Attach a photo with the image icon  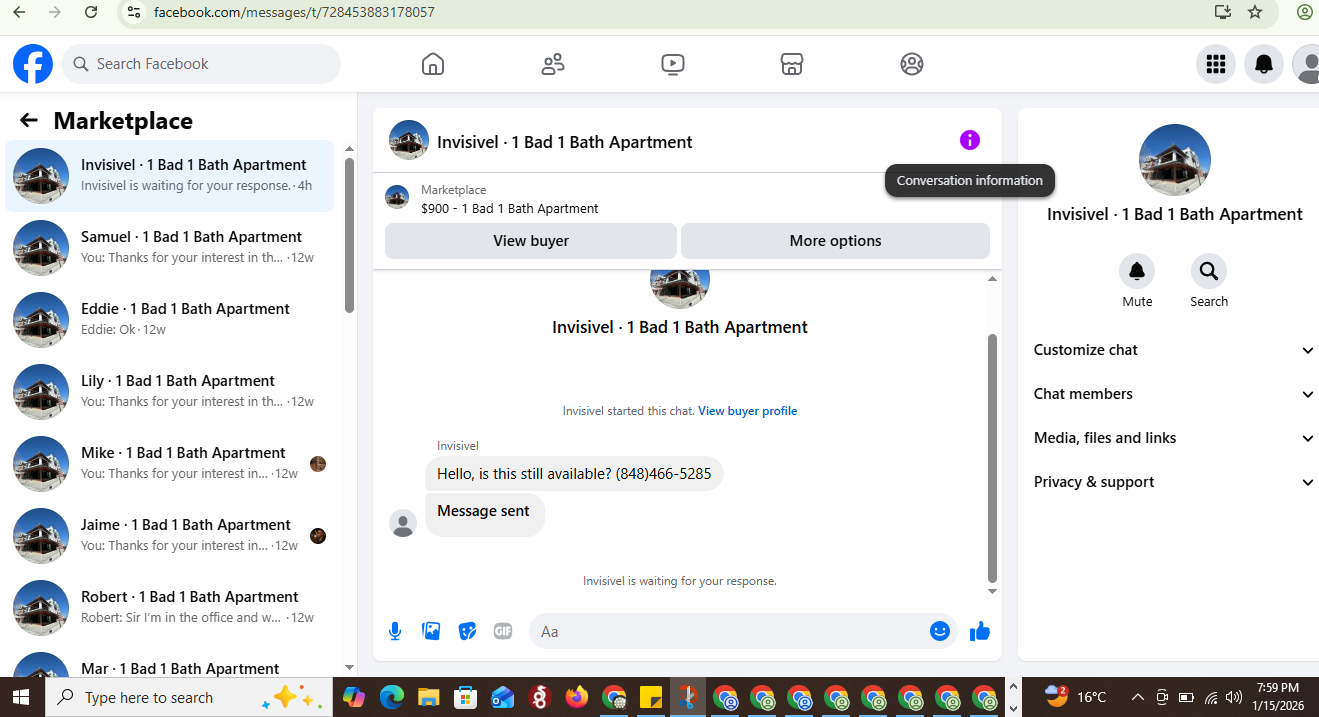431,631
